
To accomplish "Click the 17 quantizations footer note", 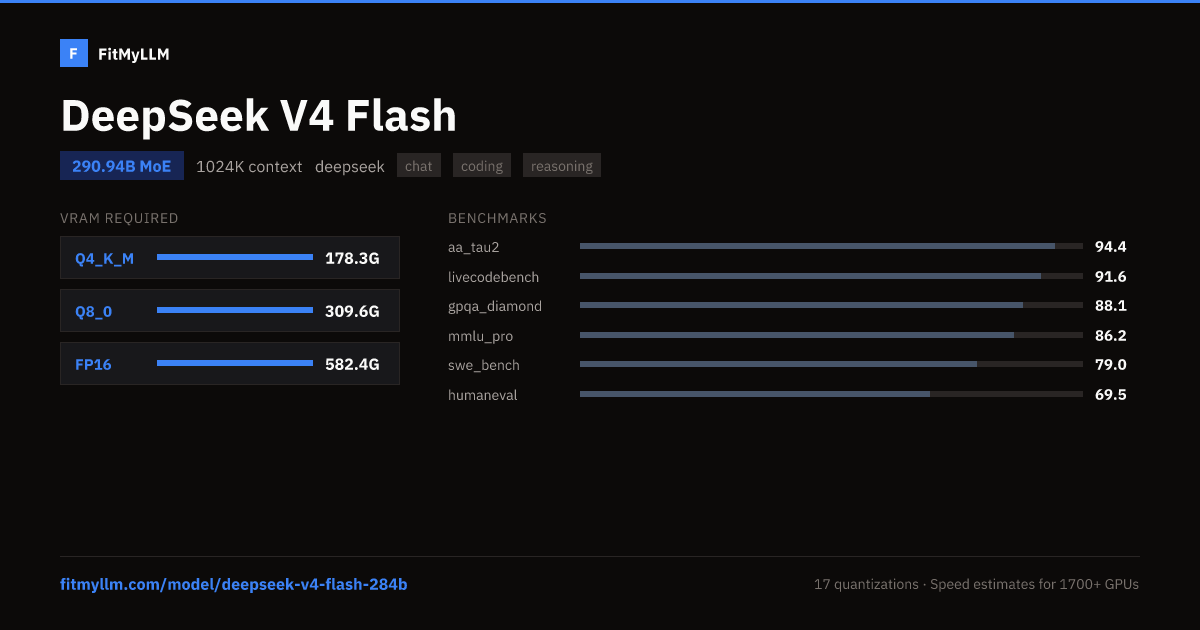I will click(x=866, y=584).
